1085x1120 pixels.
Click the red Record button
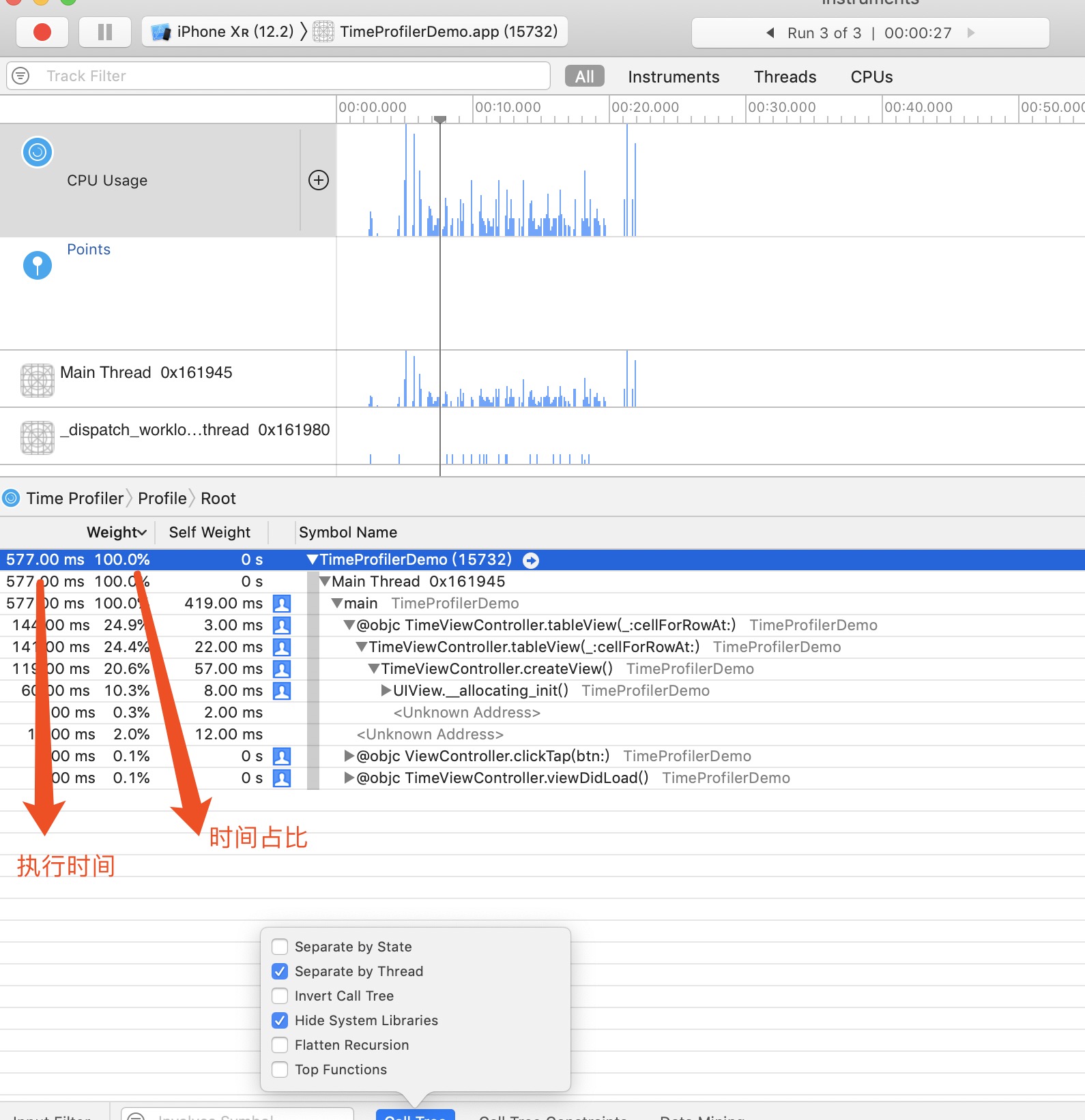tap(42, 32)
